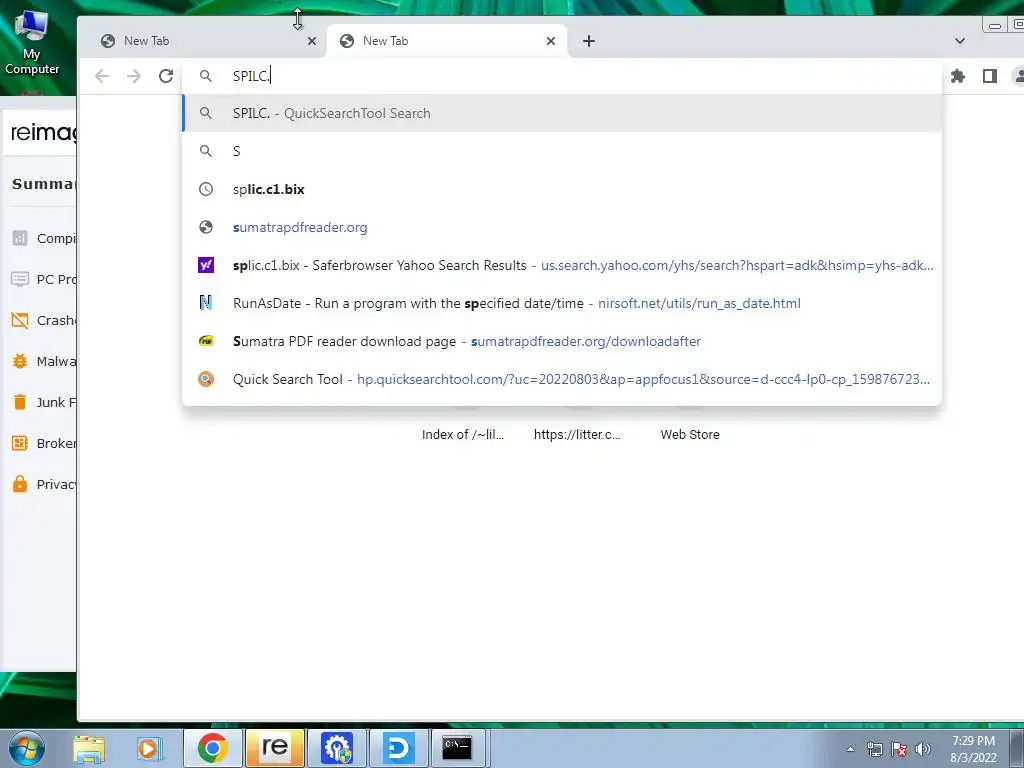Open the Index of /~lil shortcut
The width and height of the screenshot is (1024, 768).
tap(463, 434)
